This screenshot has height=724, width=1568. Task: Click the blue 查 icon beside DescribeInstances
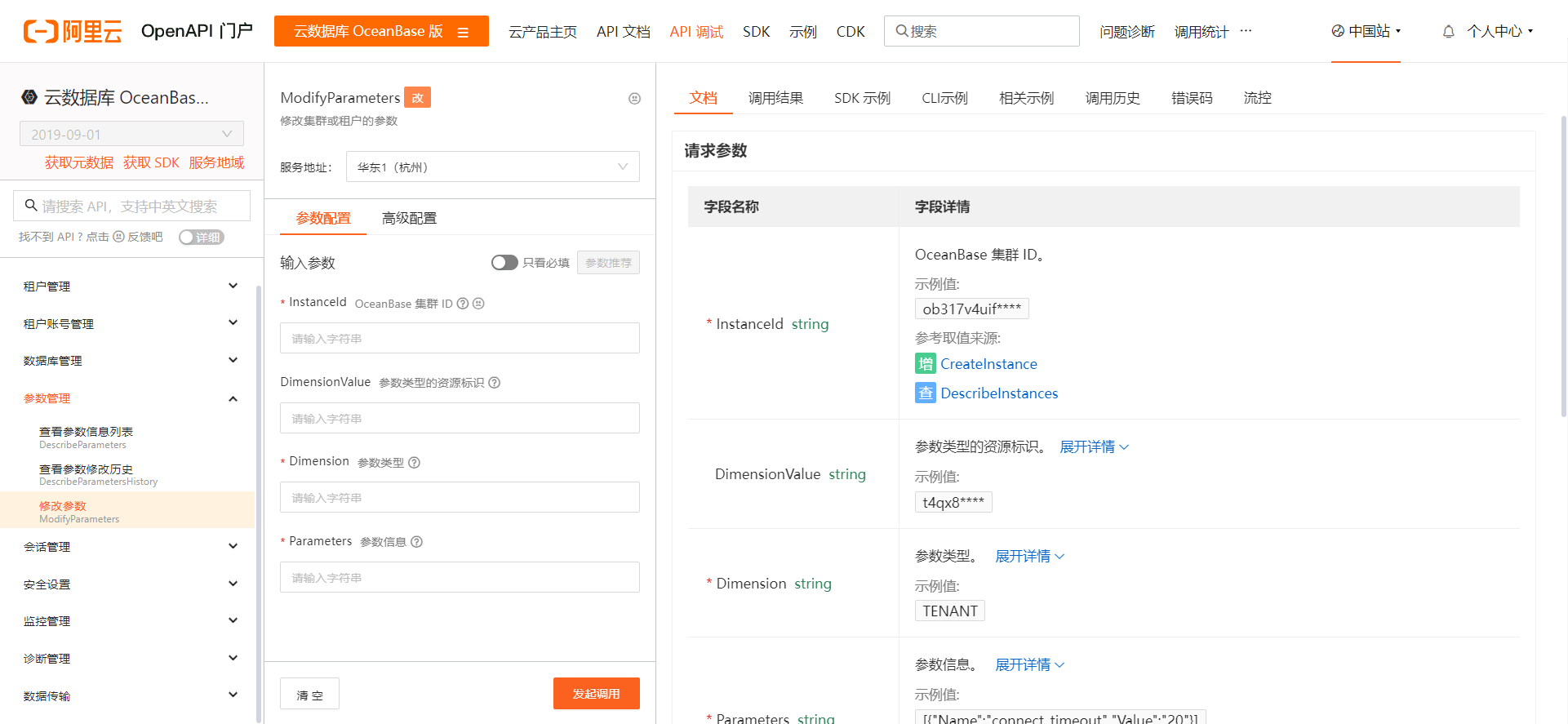[x=926, y=393]
